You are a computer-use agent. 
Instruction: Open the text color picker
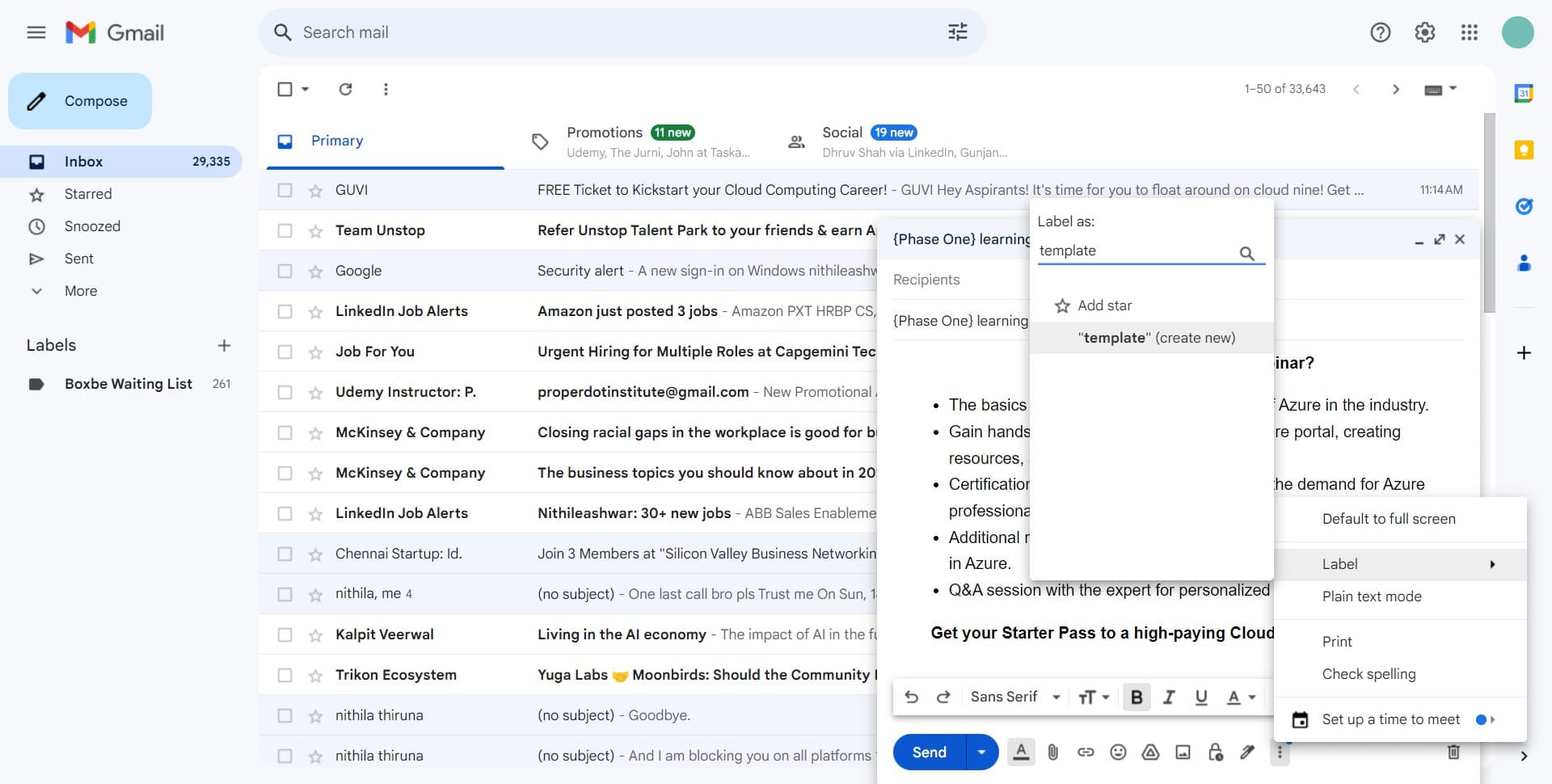pos(1241,697)
